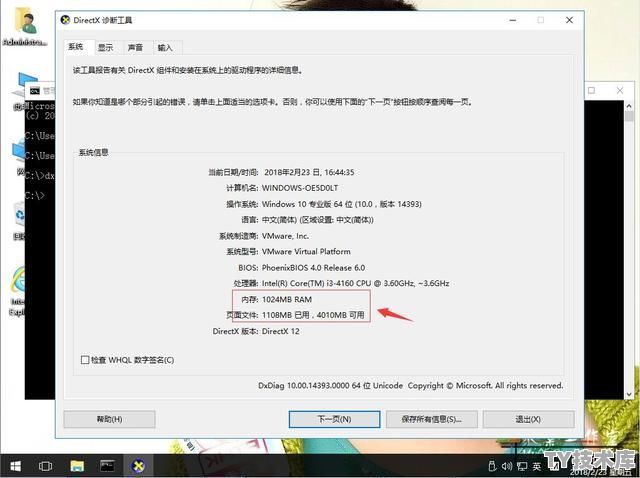The height and width of the screenshot is (478, 640).
Task: Go to next page with 下一页(N)
Action: 334,419
